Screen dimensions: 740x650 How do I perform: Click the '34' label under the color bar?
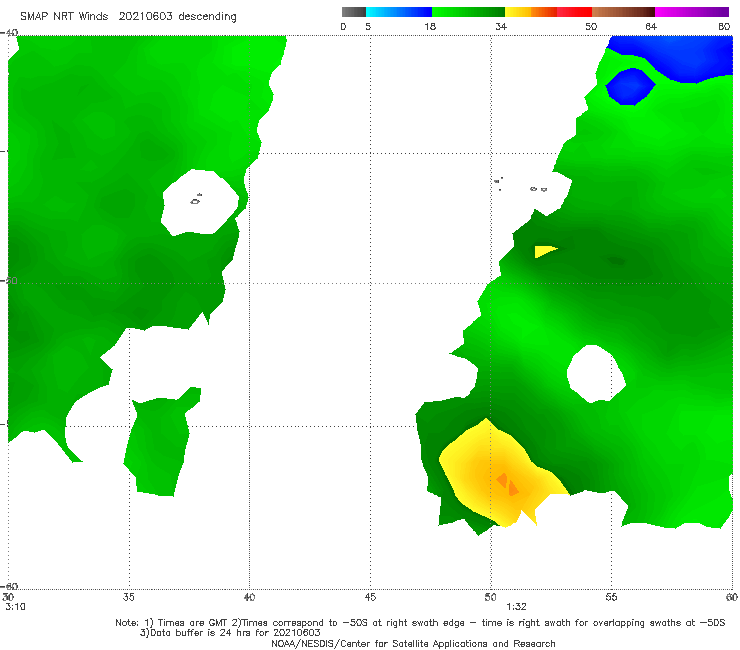point(501,27)
